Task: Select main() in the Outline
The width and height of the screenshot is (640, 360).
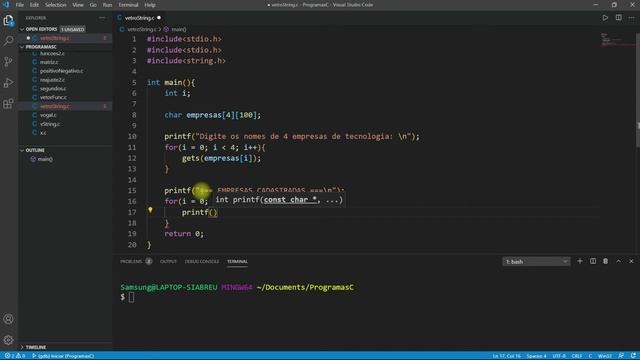Action: coord(45,159)
